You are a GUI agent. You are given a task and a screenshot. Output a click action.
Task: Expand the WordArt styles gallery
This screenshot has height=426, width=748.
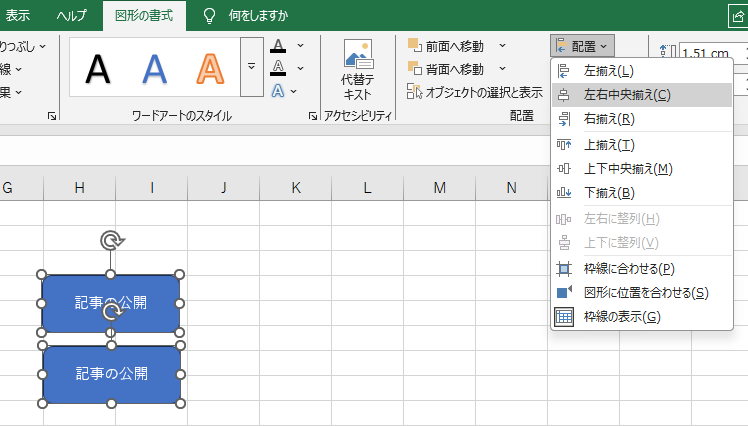click(x=252, y=67)
